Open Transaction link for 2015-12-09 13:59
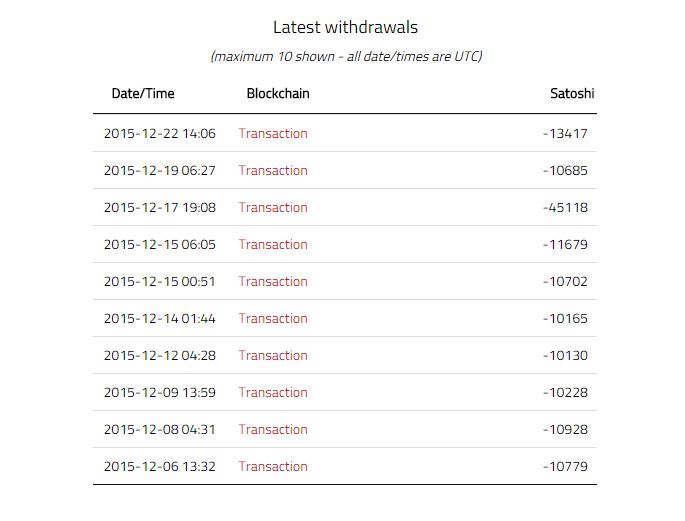Image resolution: width=685 pixels, height=521 pixels. [273, 393]
